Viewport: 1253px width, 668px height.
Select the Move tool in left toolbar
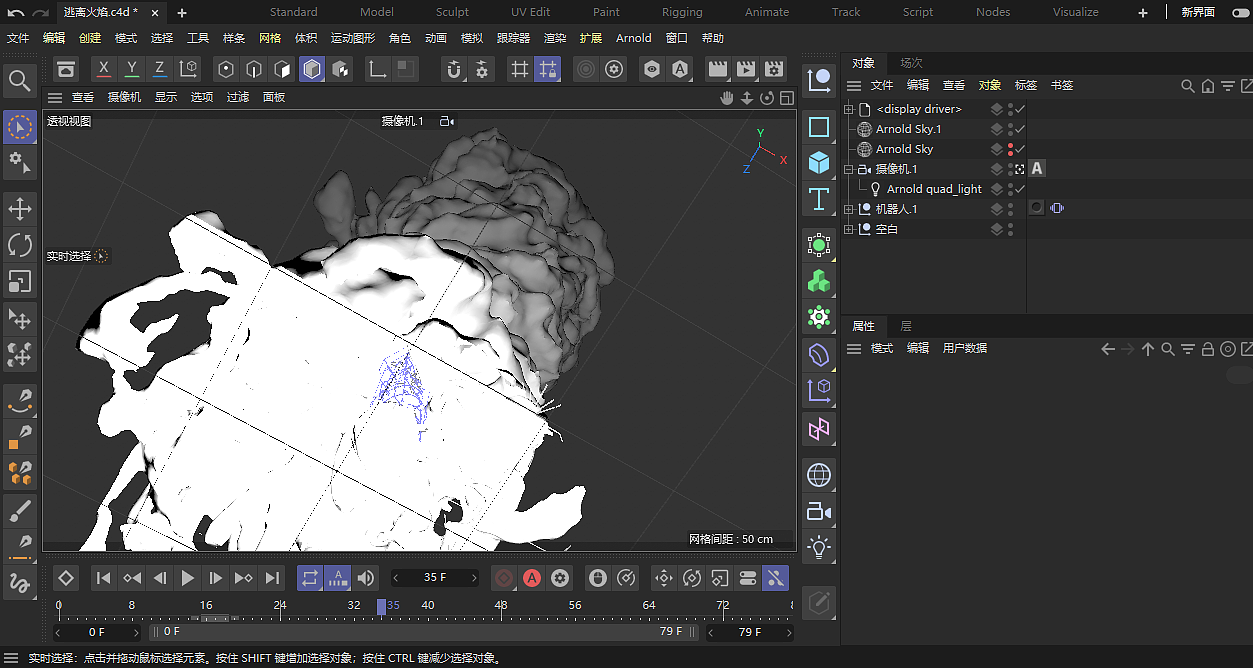click(19, 209)
